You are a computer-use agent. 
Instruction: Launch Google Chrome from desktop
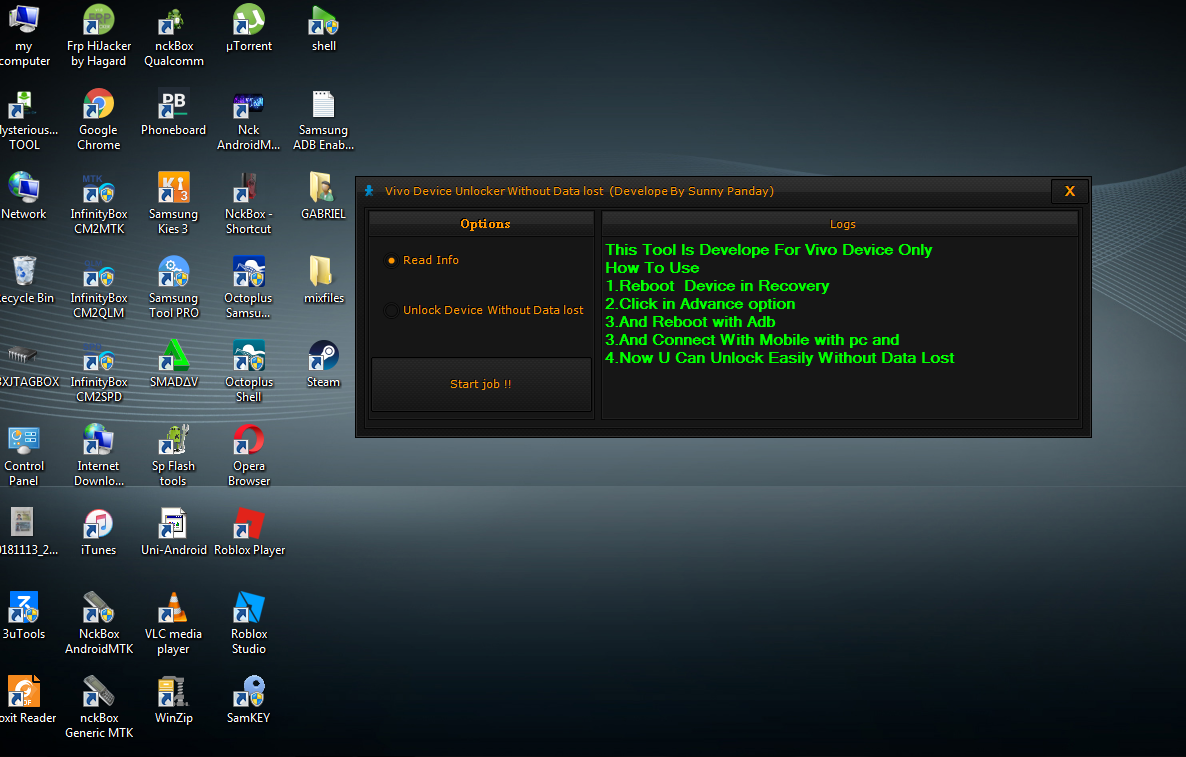(x=98, y=119)
